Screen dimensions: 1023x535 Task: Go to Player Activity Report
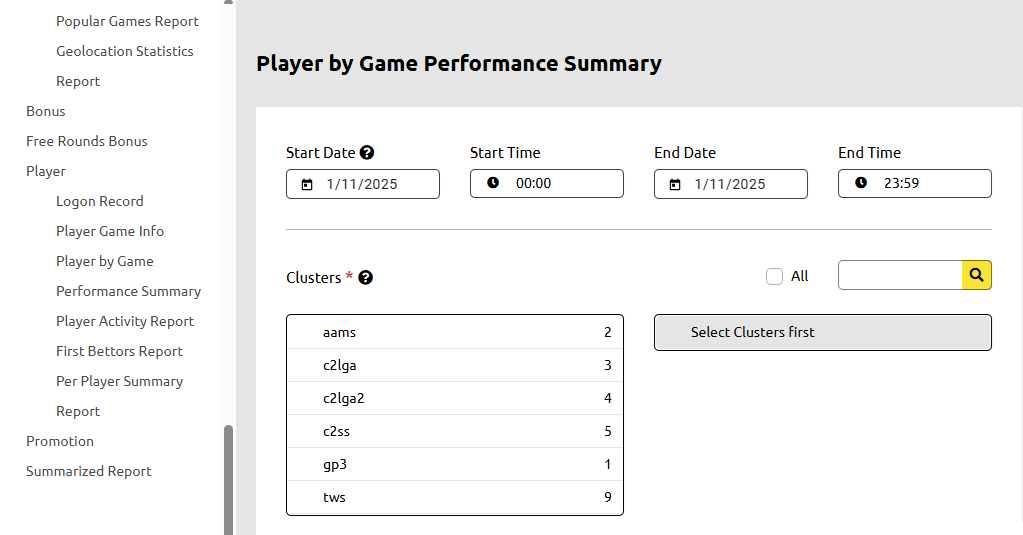125,321
